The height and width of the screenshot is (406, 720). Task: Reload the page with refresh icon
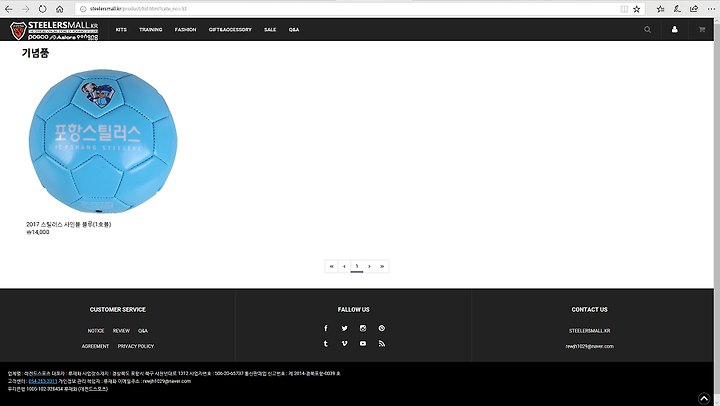click(x=42, y=9)
